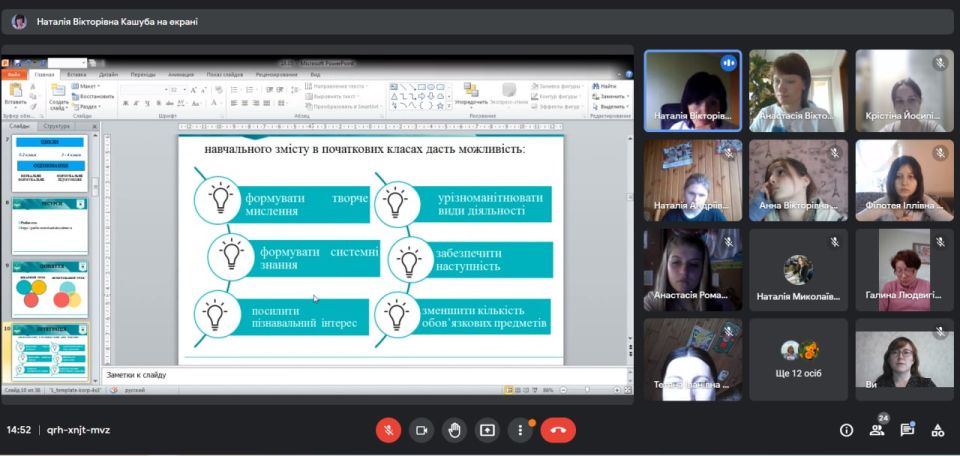The width and height of the screenshot is (960, 456).
Task: Open the Файл tab in PowerPoint
Action: 14,75
